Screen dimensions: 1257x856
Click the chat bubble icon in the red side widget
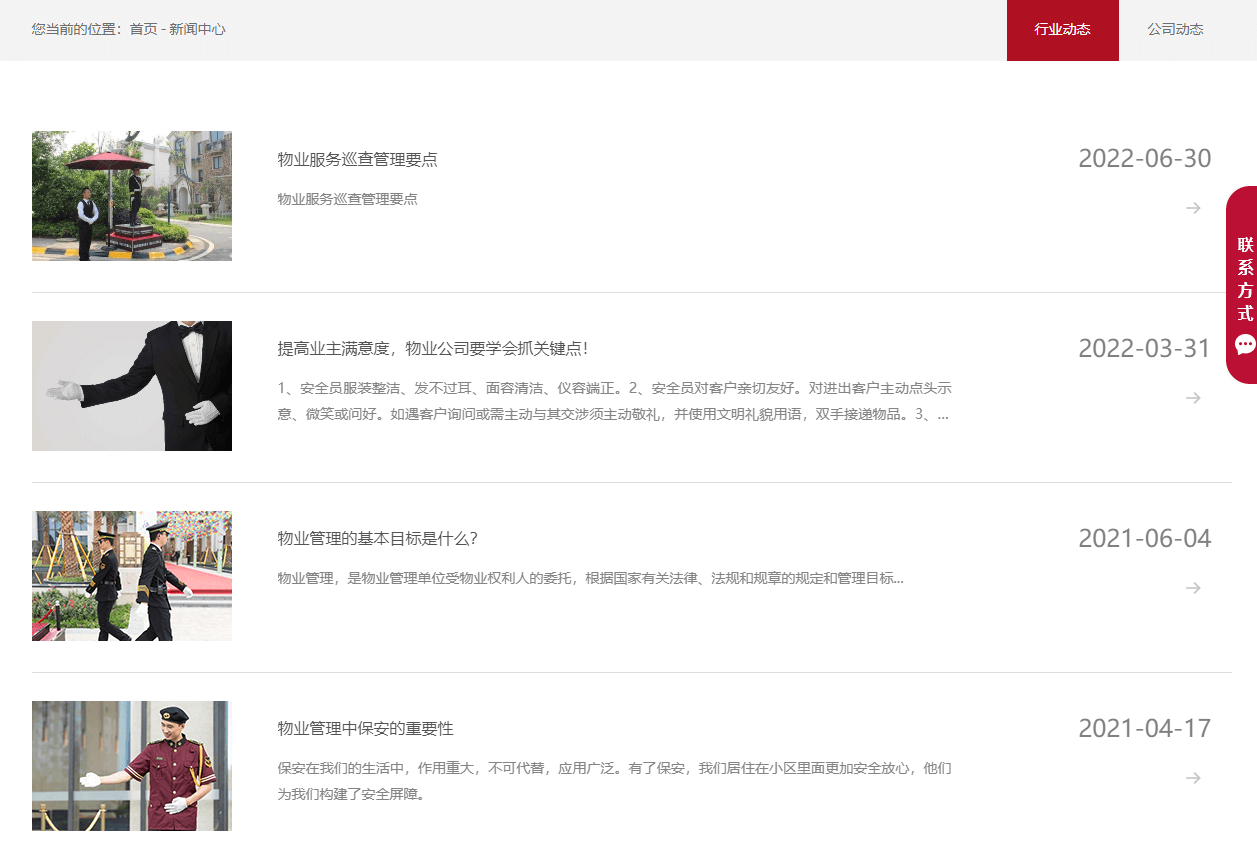(1245, 345)
